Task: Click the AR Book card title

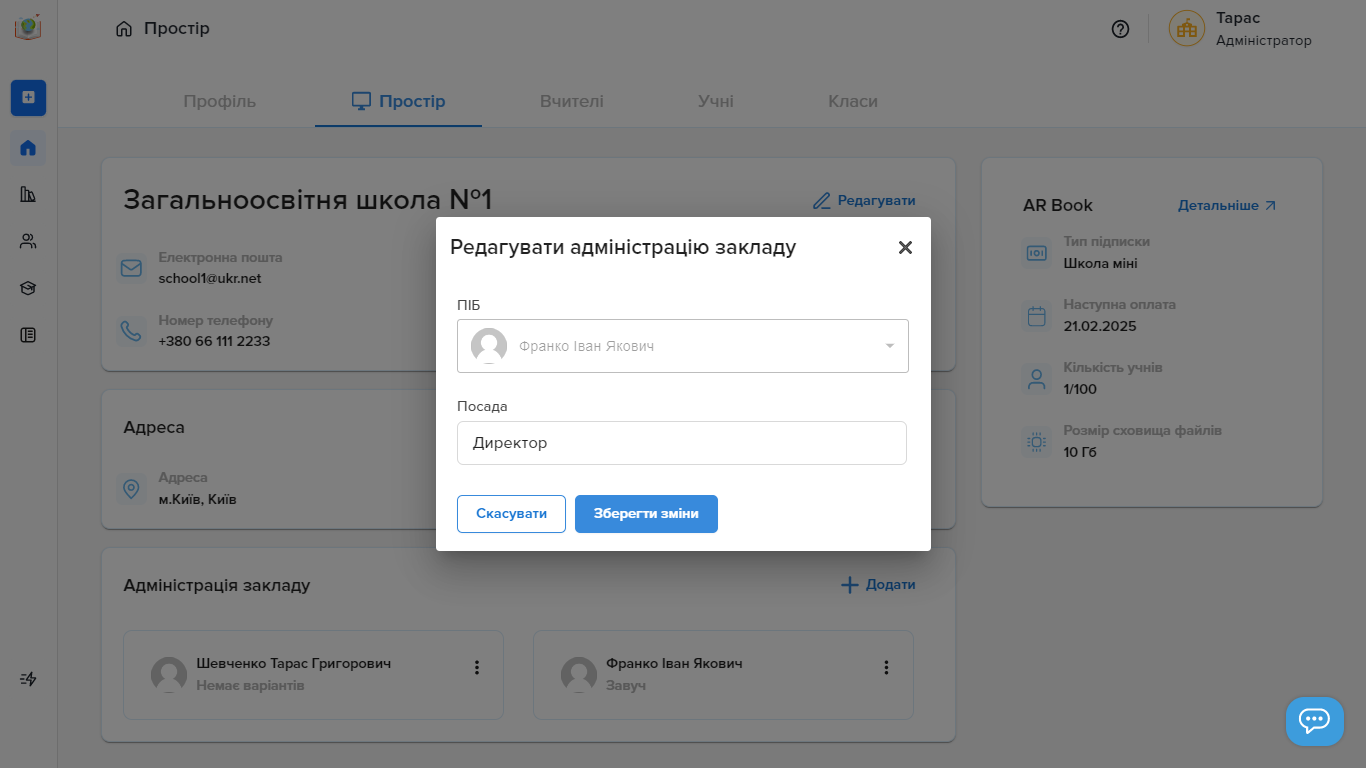Action: coord(1058,205)
